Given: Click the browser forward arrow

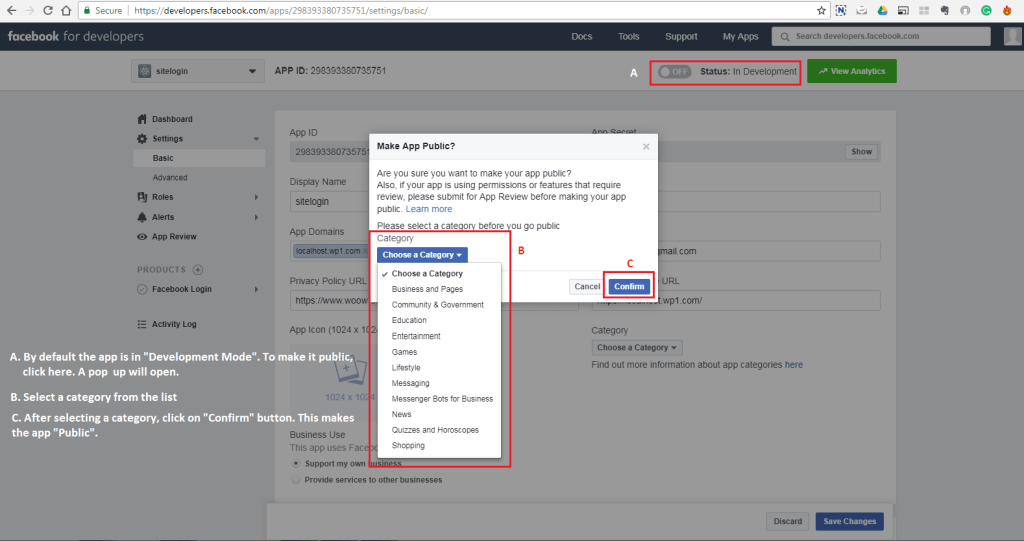Looking at the screenshot, I should click(29, 10).
